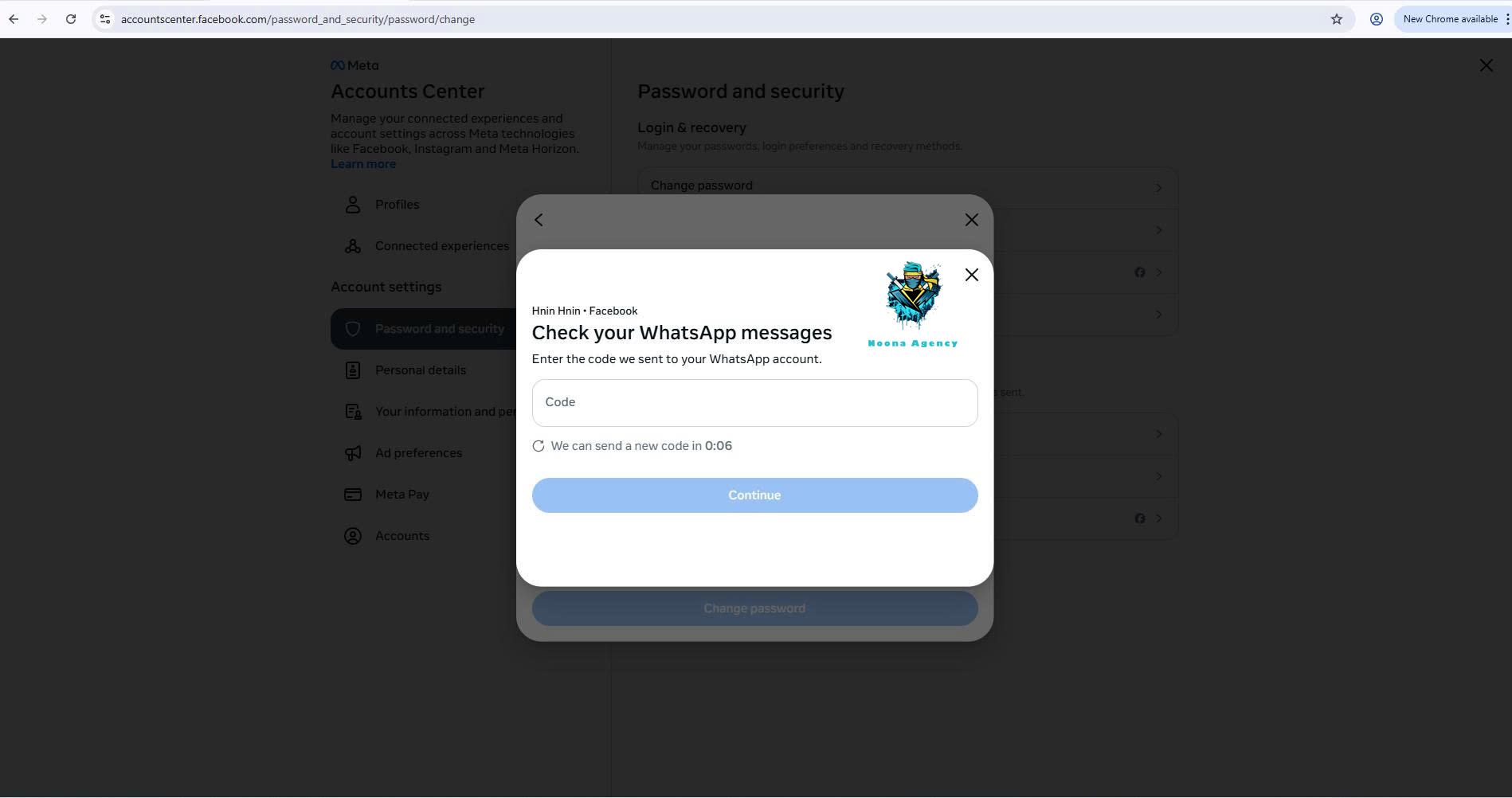Viewport: 1512px width, 798px height.
Task: Select Password and security sidebar item
Action: 424,329
